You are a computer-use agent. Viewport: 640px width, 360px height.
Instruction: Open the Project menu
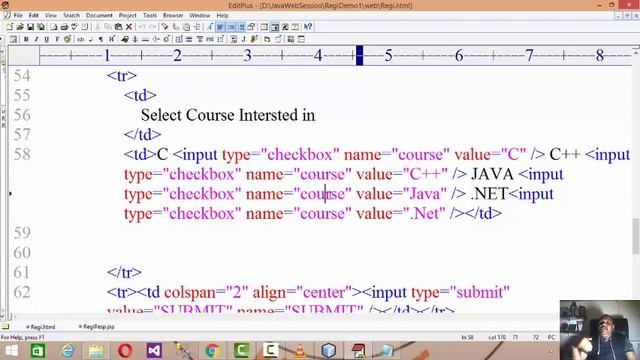point(127,16)
